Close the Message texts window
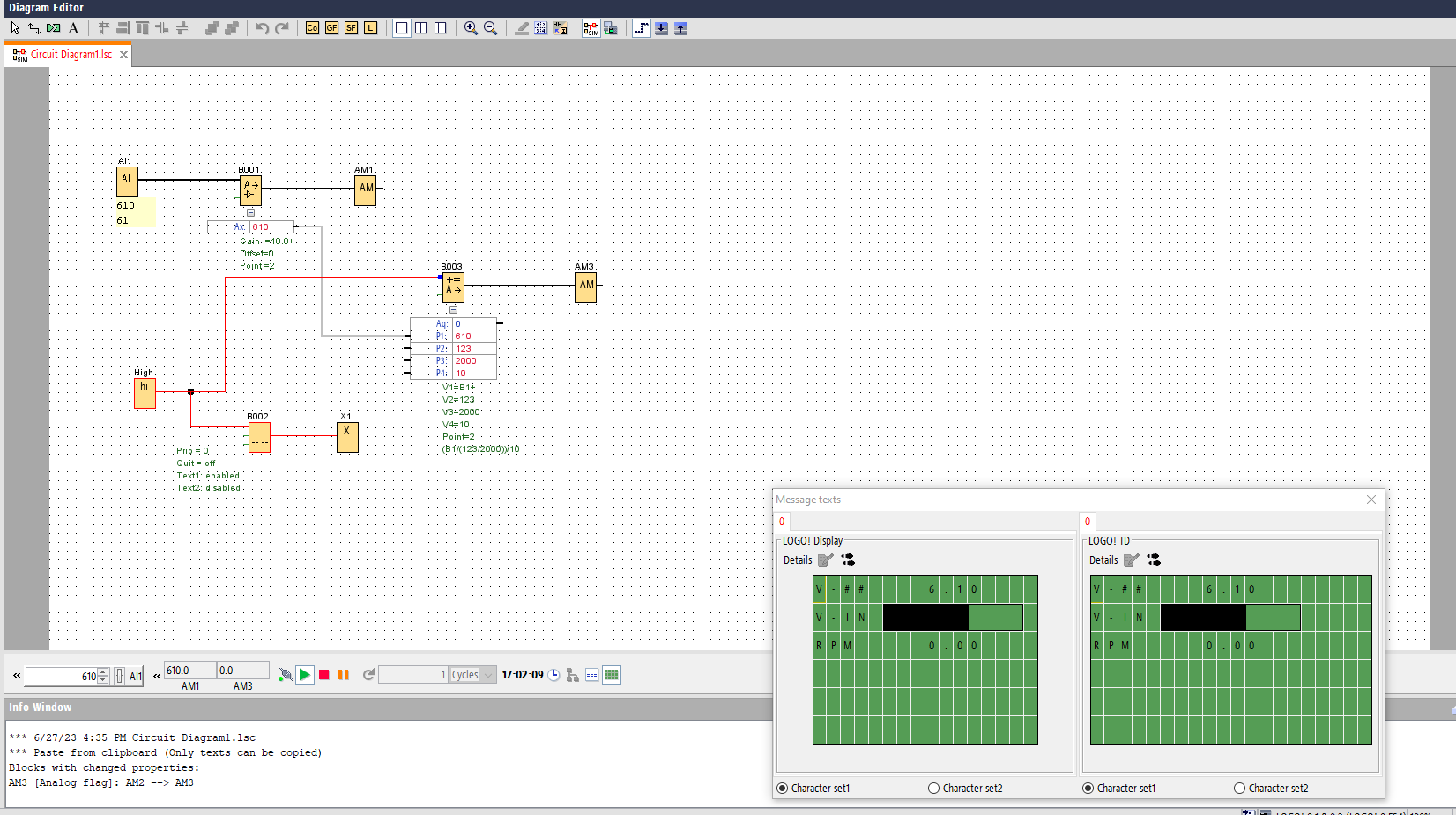Screen dimensions: 1456x815 click(x=1371, y=500)
